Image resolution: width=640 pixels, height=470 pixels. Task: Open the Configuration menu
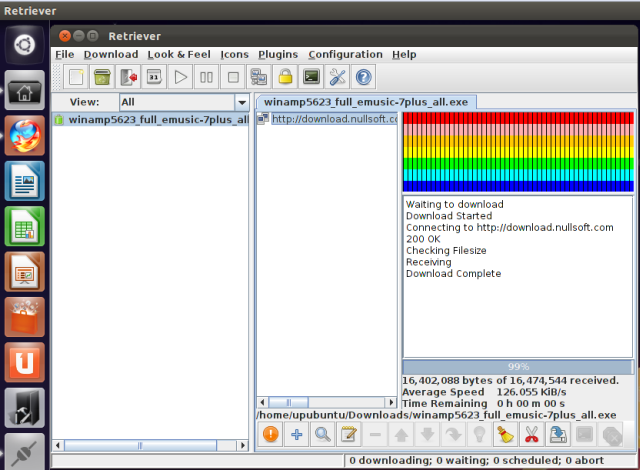345,54
